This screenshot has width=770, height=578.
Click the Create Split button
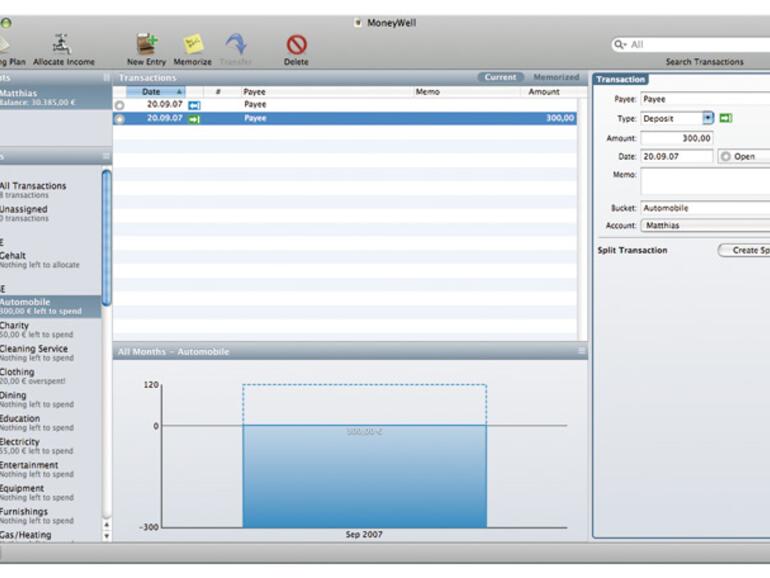coord(744,250)
